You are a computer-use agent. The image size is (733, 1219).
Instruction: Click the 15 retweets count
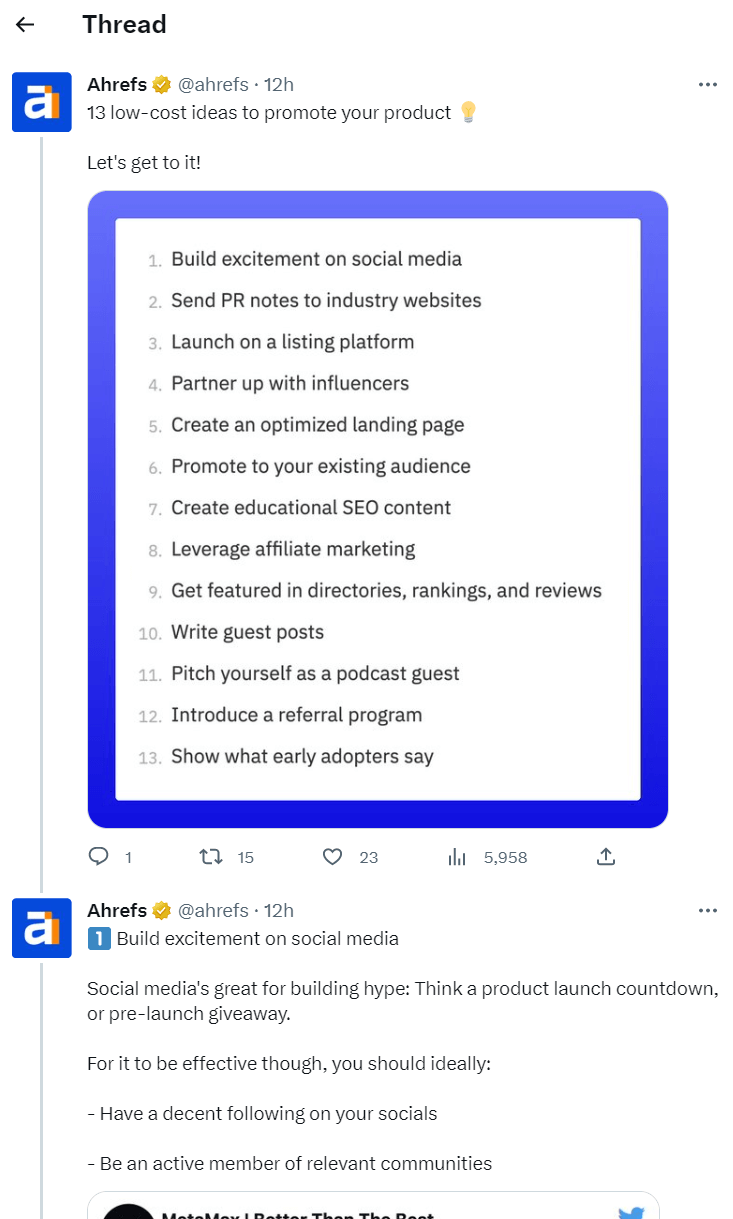click(x=246, y=857)
